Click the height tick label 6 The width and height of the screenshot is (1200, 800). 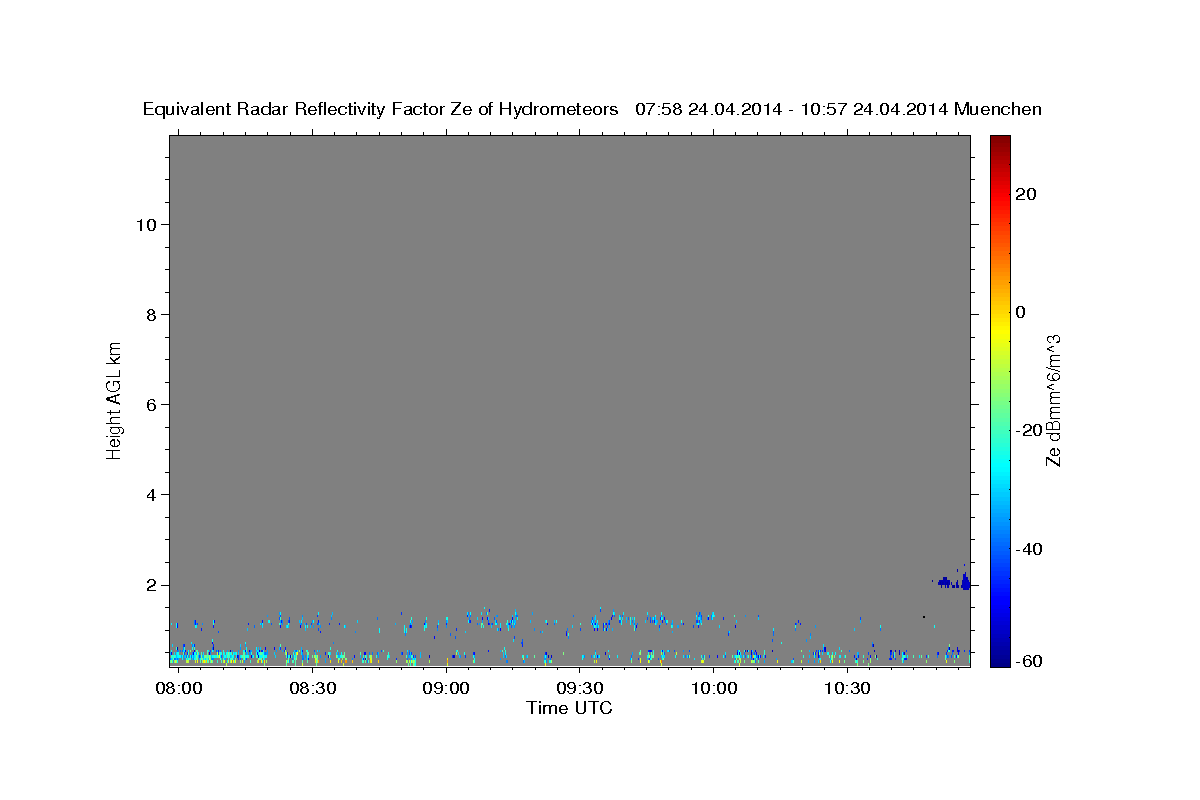tap(153, 405)
